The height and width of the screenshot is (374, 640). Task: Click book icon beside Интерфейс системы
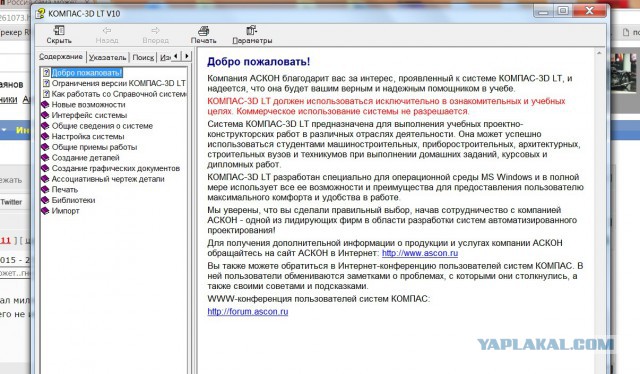tap(45, 115)
